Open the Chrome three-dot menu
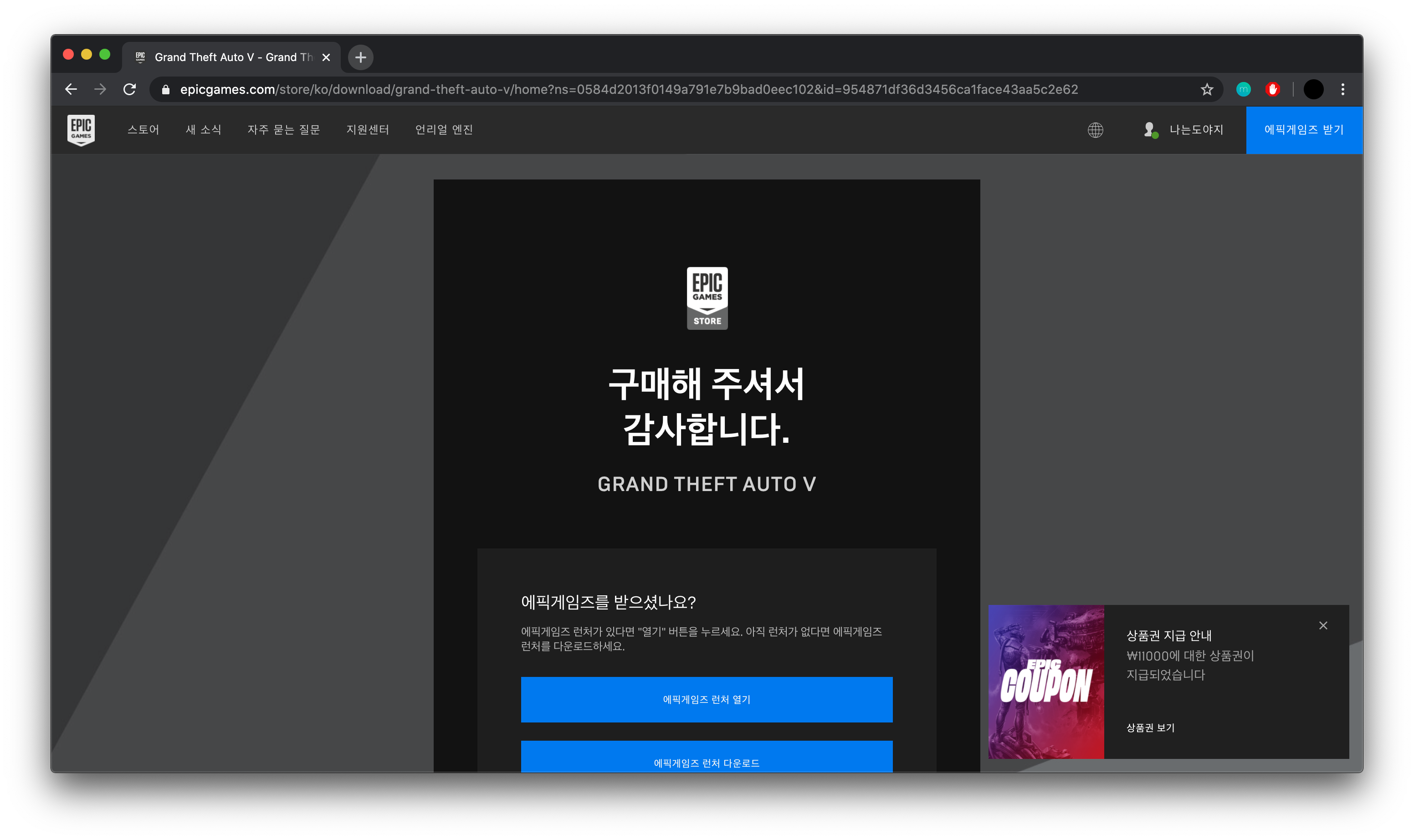The width and height of the screenshot is (1414, 840). [1342, 89]
